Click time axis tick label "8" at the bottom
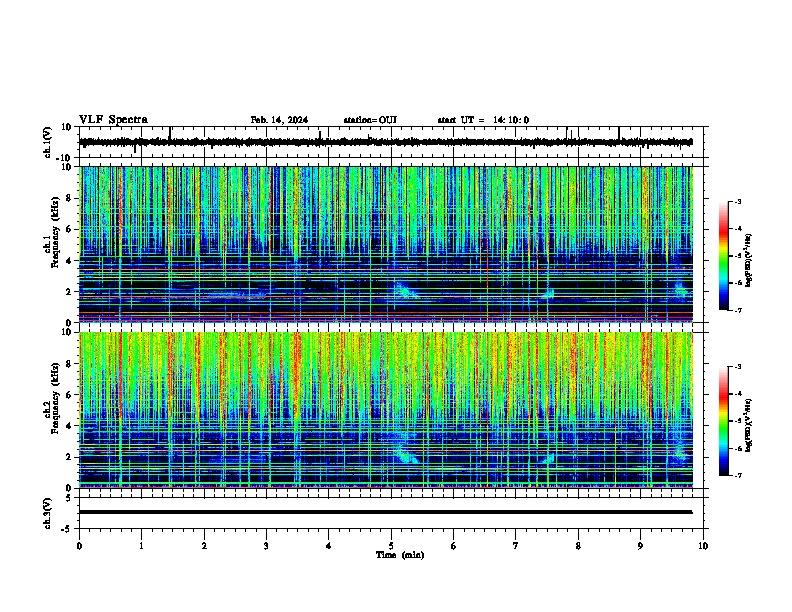This screenshot has height=612, width=792. click(578, 546)
